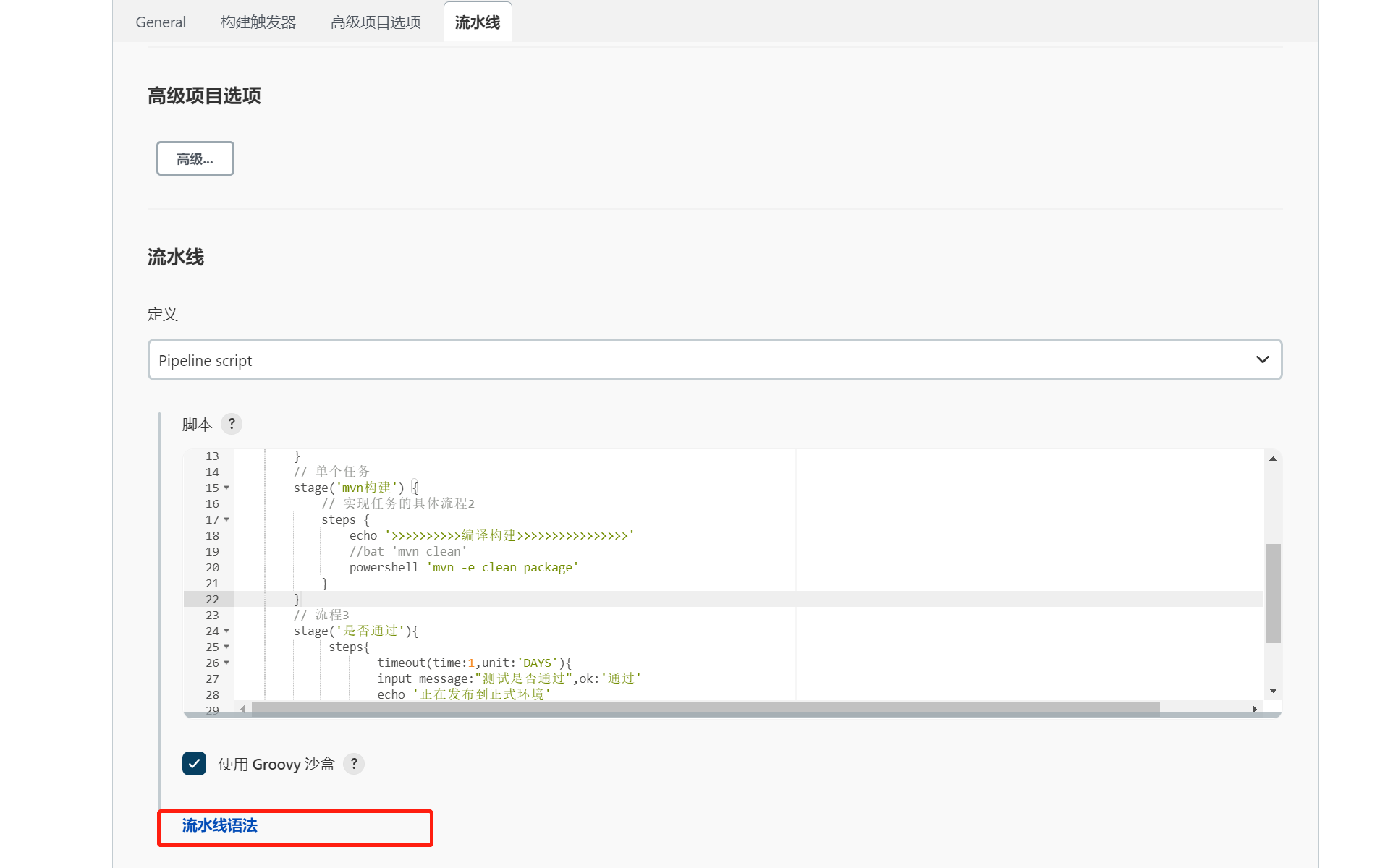Image resolution: width=1393 pixels, height=868 pixels.
Task: Click editor vertical scrollbar up arrow
Action: 1273,459
